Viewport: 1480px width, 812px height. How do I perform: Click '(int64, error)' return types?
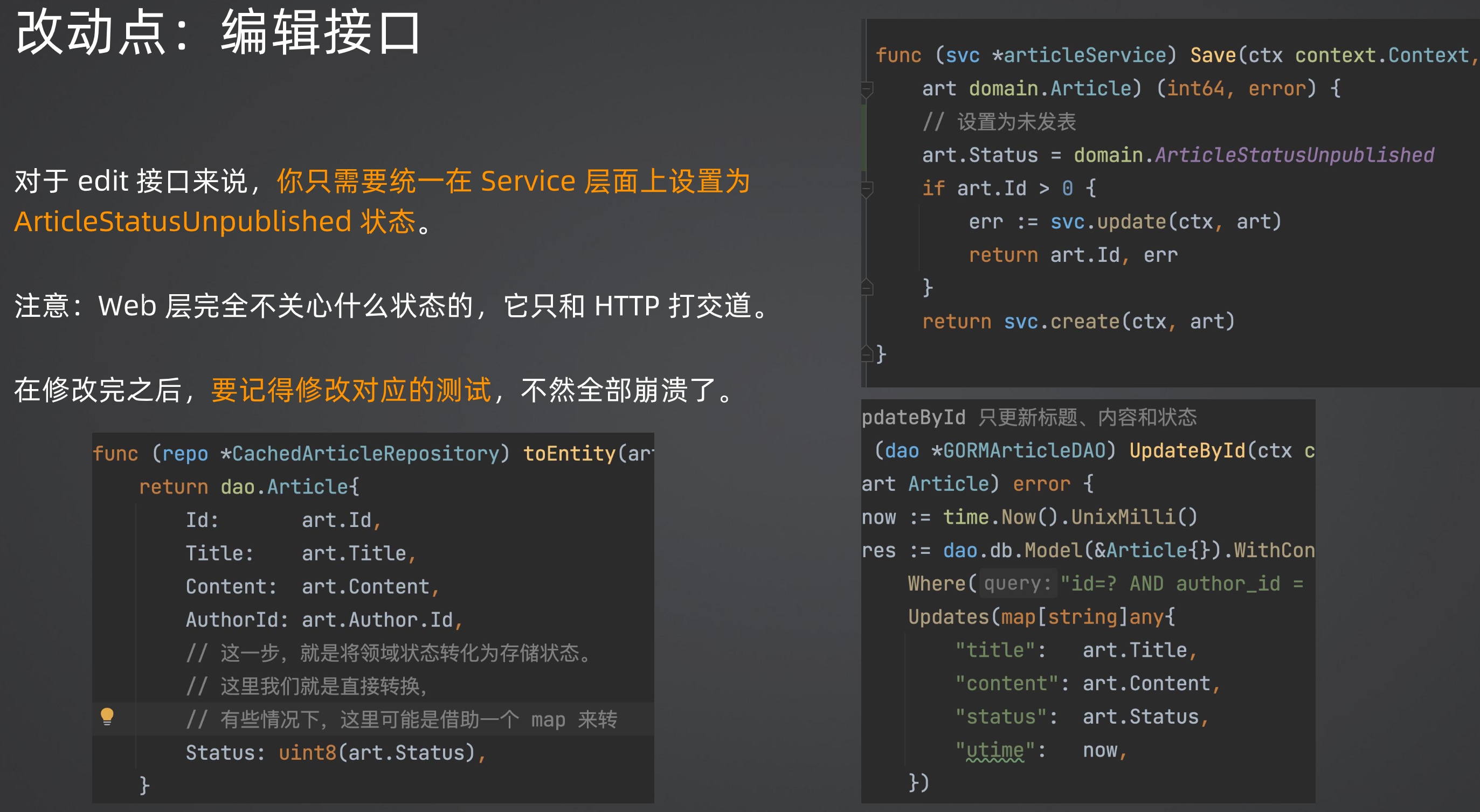coord(1236,89)
